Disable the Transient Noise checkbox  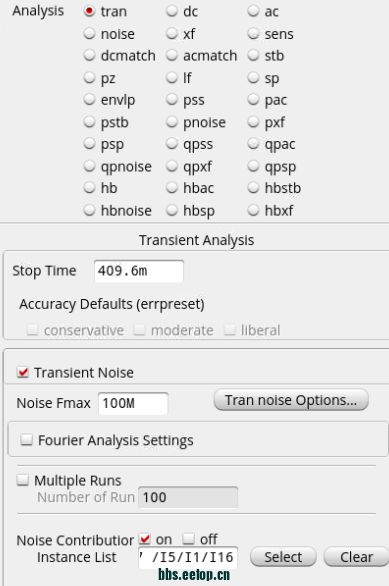click(23, 372)
